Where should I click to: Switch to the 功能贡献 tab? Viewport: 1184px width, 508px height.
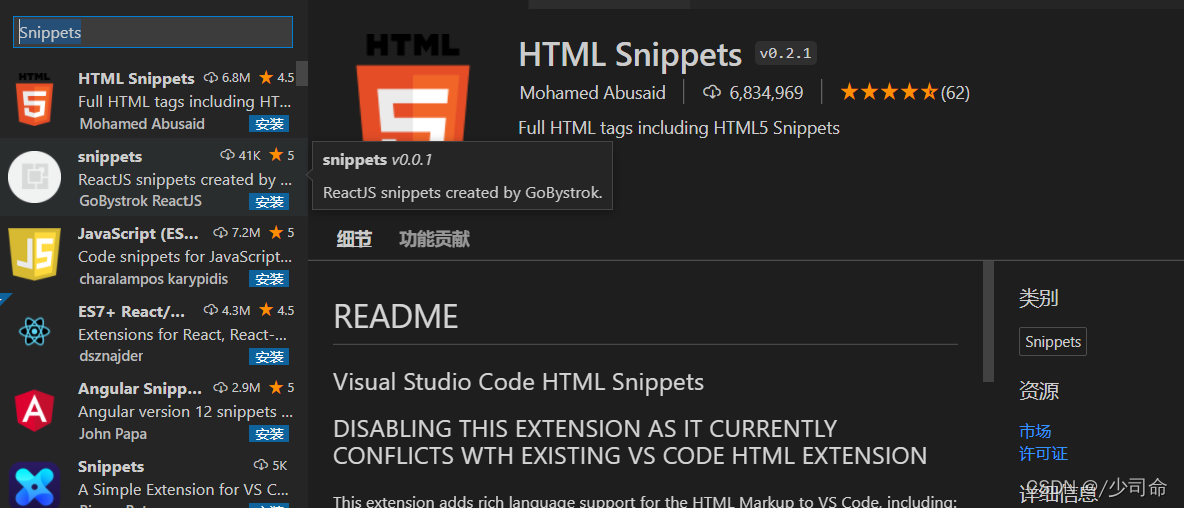point(434,239)
